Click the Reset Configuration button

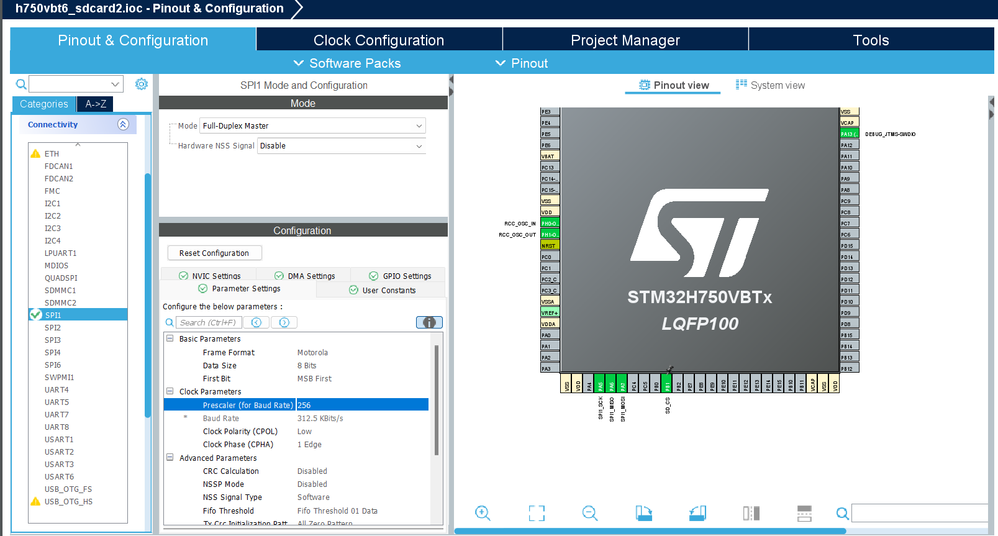click(x=214, y=253)
